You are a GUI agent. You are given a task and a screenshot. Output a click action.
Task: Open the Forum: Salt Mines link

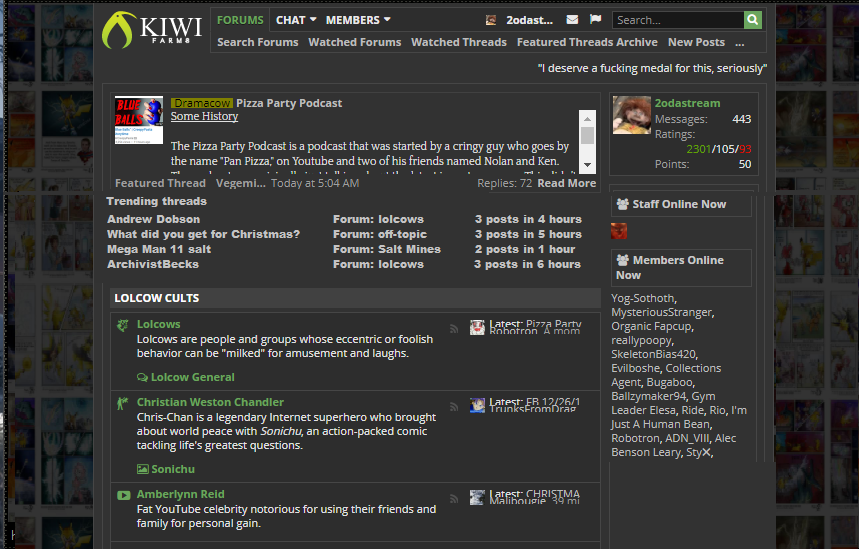[387, 249]
